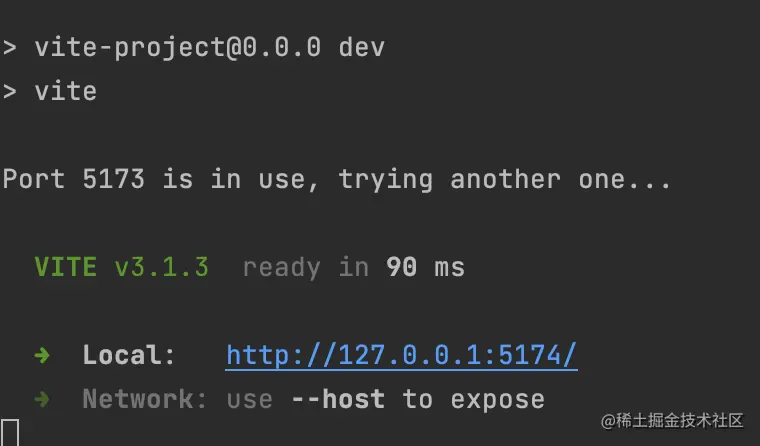Click the Network: label

coord(145,399)
